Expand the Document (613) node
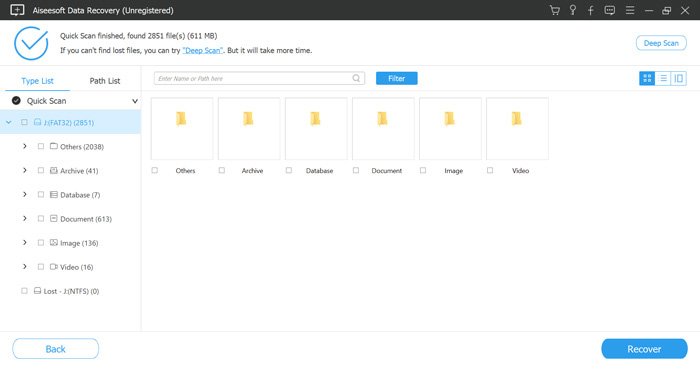Viewport: 700px width, 372px height. tap(25, 218)
